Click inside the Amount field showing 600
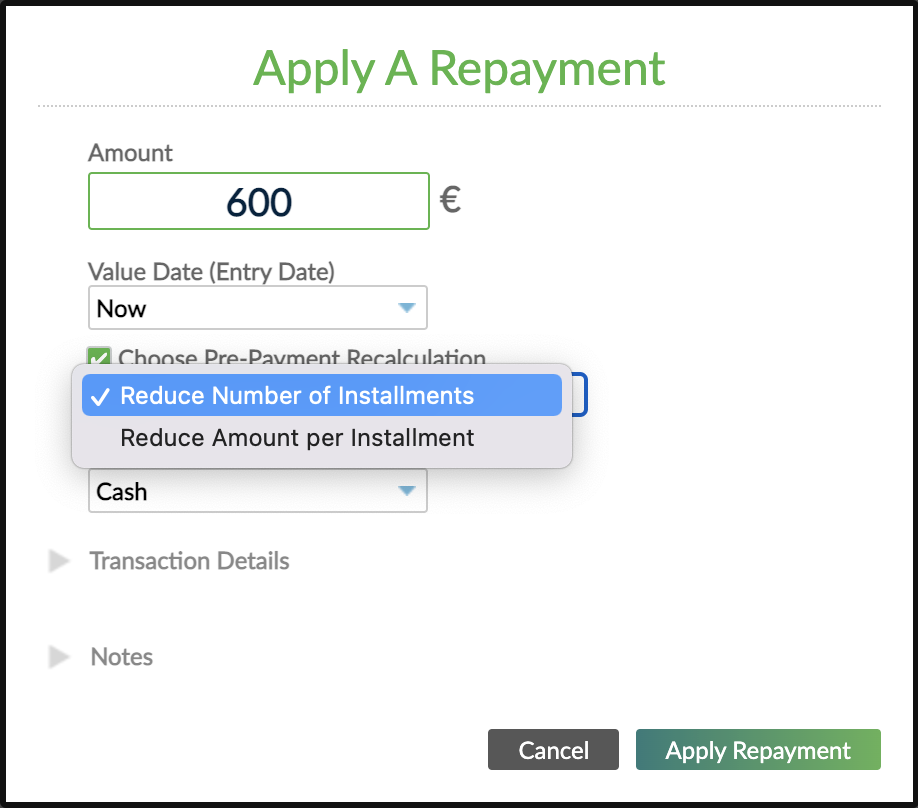This screenshot has height=808, width=918. 258,200
